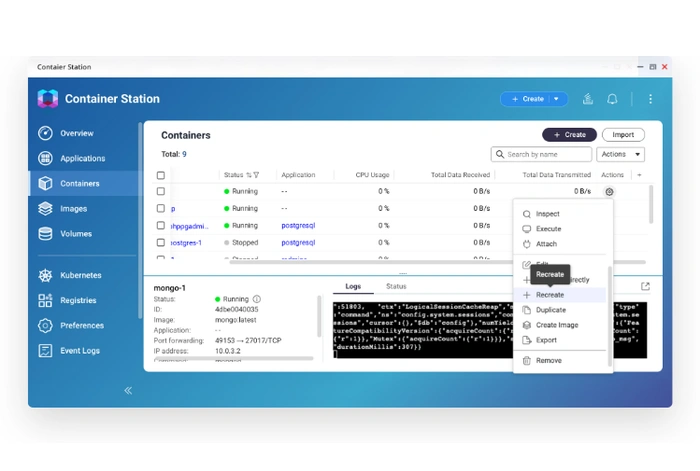Open the hppgadmi container link
This screenshot has width=700, height=471.
point(189,226)
